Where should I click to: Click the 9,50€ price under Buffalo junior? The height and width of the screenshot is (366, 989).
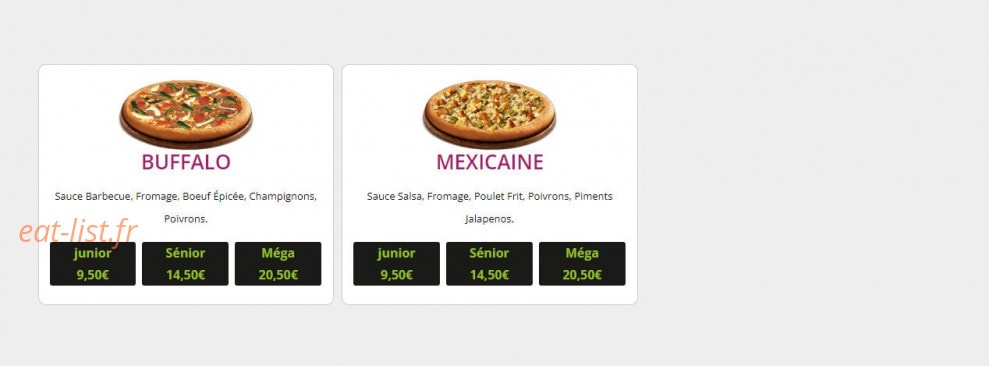pyautogui.click(x=93, y=275)
